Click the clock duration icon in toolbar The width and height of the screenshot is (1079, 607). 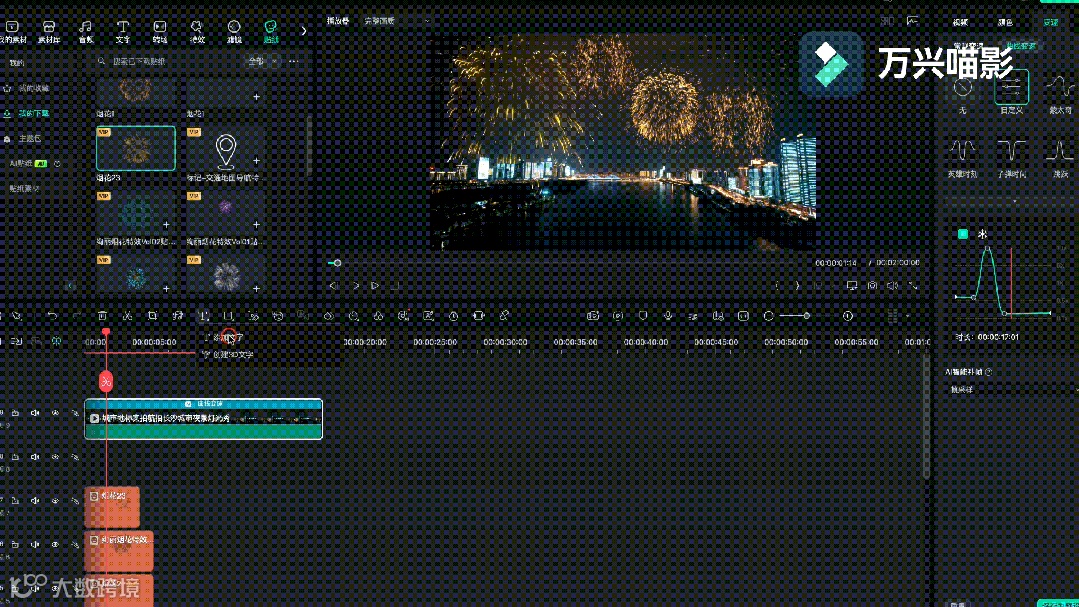tap(453, 316)
